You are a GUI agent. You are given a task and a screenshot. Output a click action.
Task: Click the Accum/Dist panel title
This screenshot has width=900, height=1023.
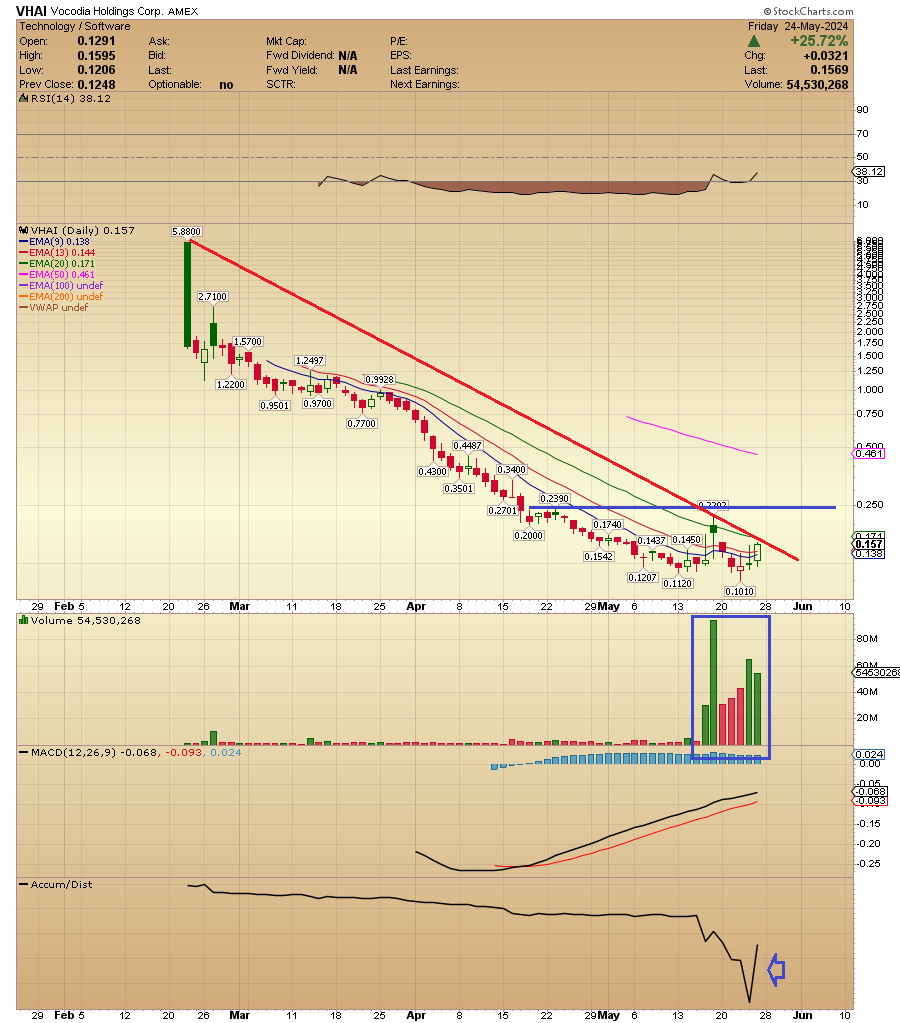pyautogui.click(x=61, y=885)
